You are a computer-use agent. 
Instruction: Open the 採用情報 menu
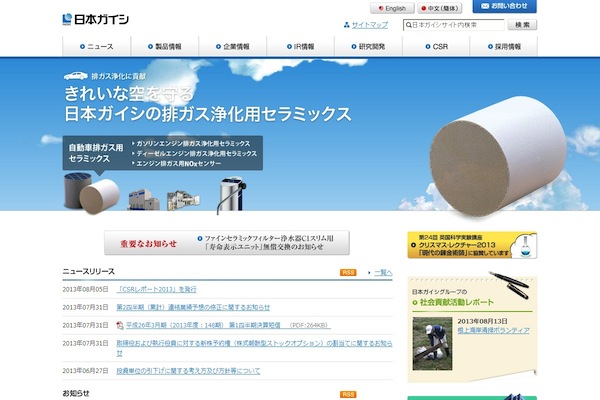[x=504, y=46]
